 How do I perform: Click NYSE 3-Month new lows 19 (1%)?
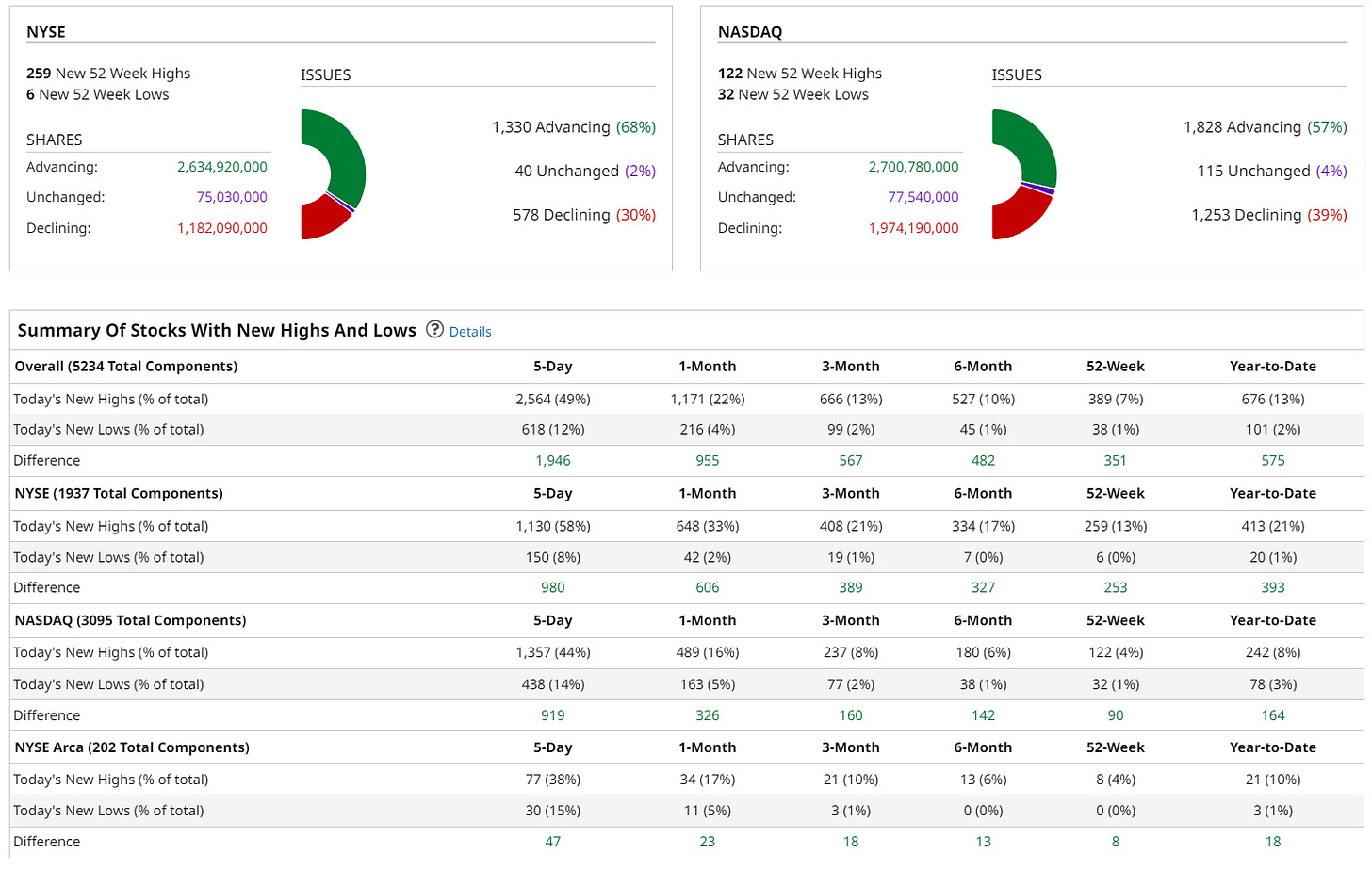(851, 557)
